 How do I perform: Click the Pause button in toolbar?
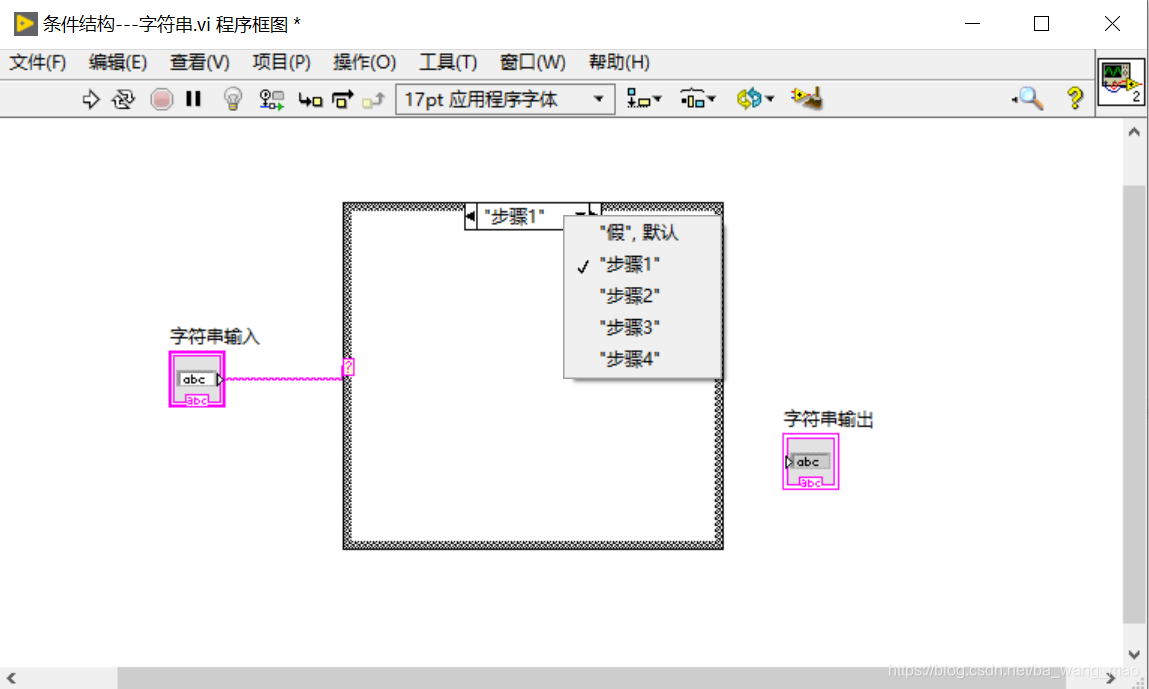click(x=193, y=98)
